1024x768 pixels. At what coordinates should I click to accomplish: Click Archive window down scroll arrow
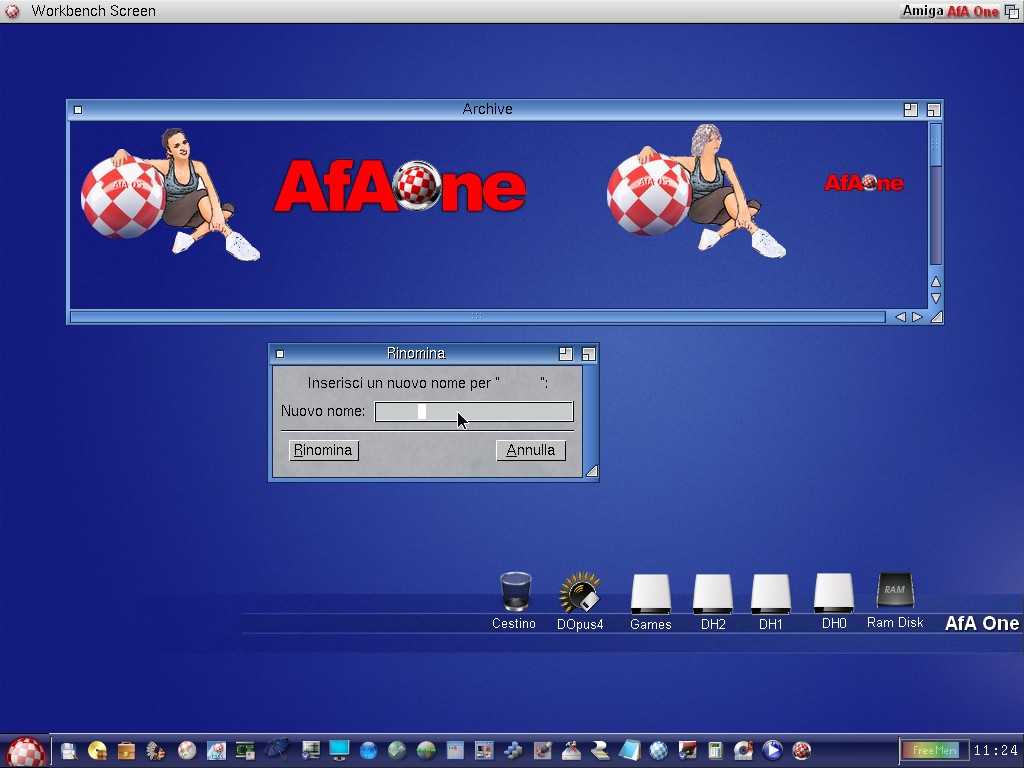coord(936,298)
